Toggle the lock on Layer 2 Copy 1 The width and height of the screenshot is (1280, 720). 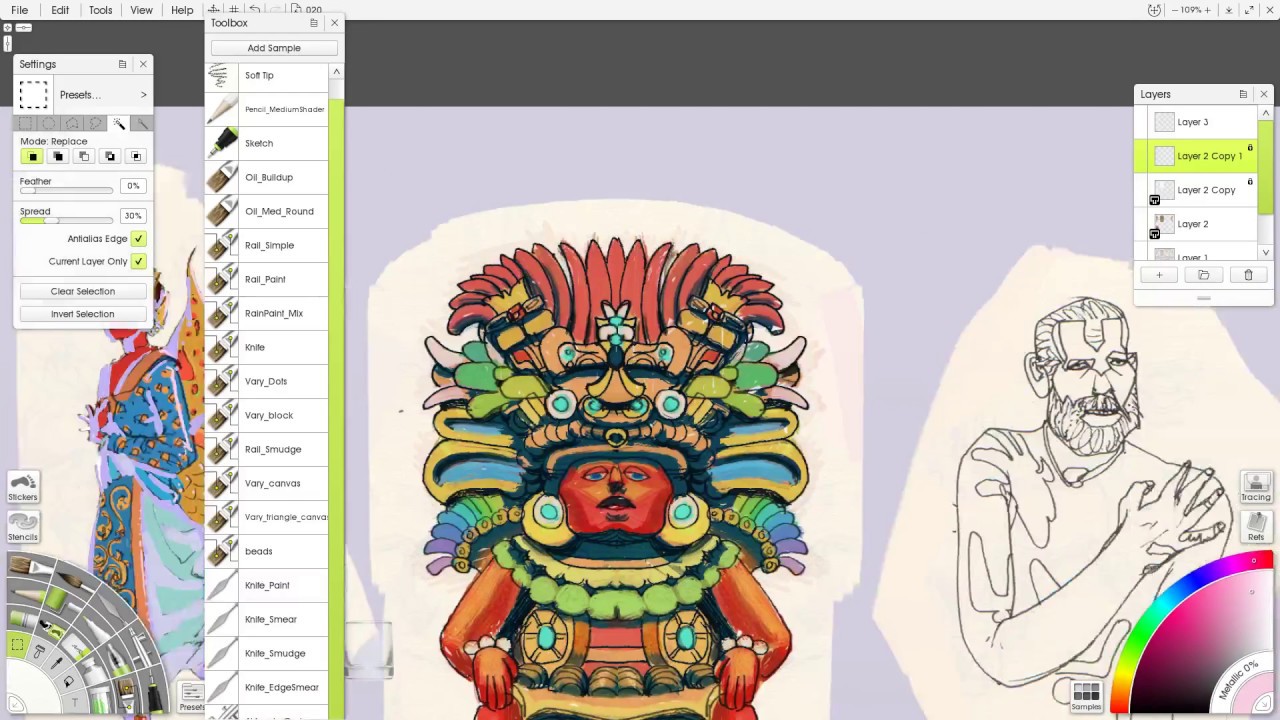[x=1250, y=148]
